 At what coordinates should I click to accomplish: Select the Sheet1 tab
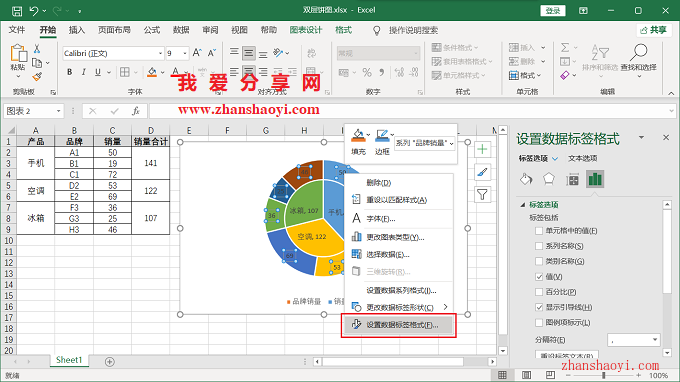click(x=69, y=360)
